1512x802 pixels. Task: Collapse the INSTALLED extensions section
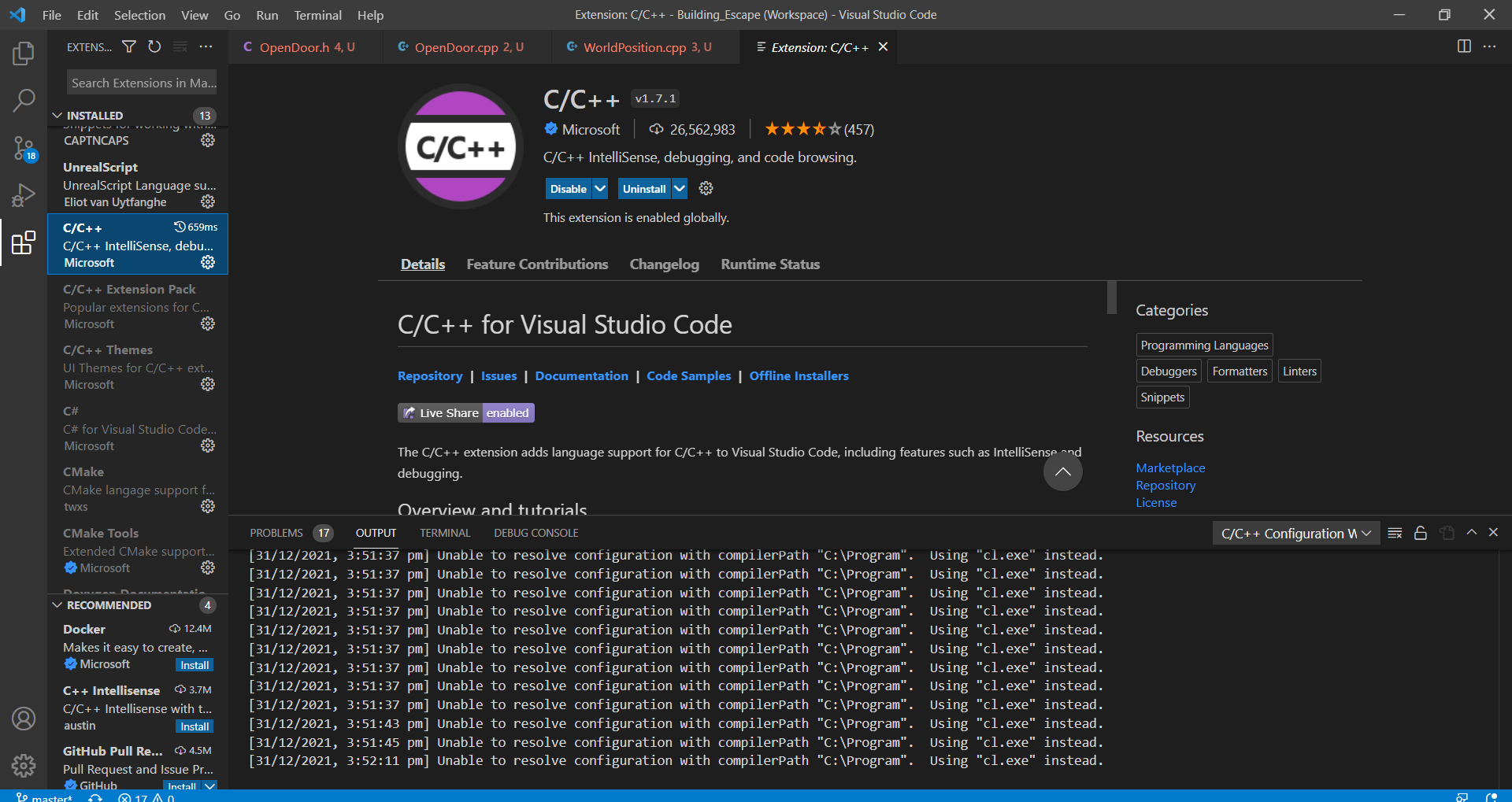tap(57, 115)
